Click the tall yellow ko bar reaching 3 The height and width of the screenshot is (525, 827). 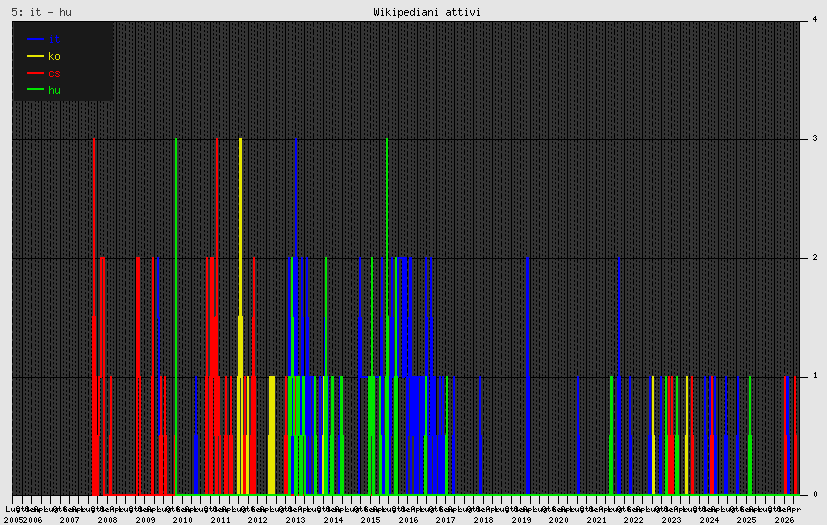click(241, 317)
